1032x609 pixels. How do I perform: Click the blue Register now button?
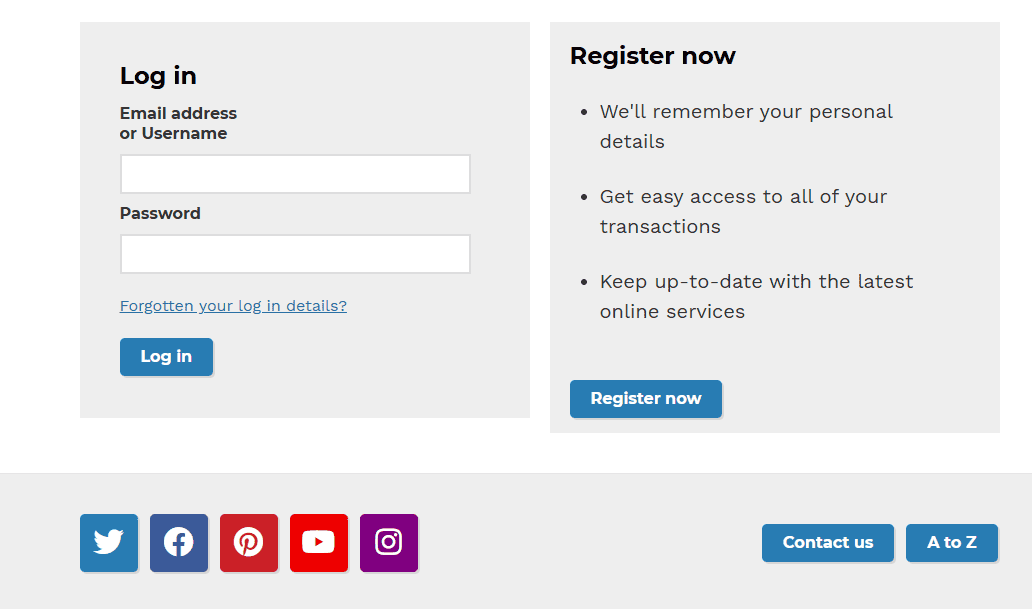(x=646, y=398)
